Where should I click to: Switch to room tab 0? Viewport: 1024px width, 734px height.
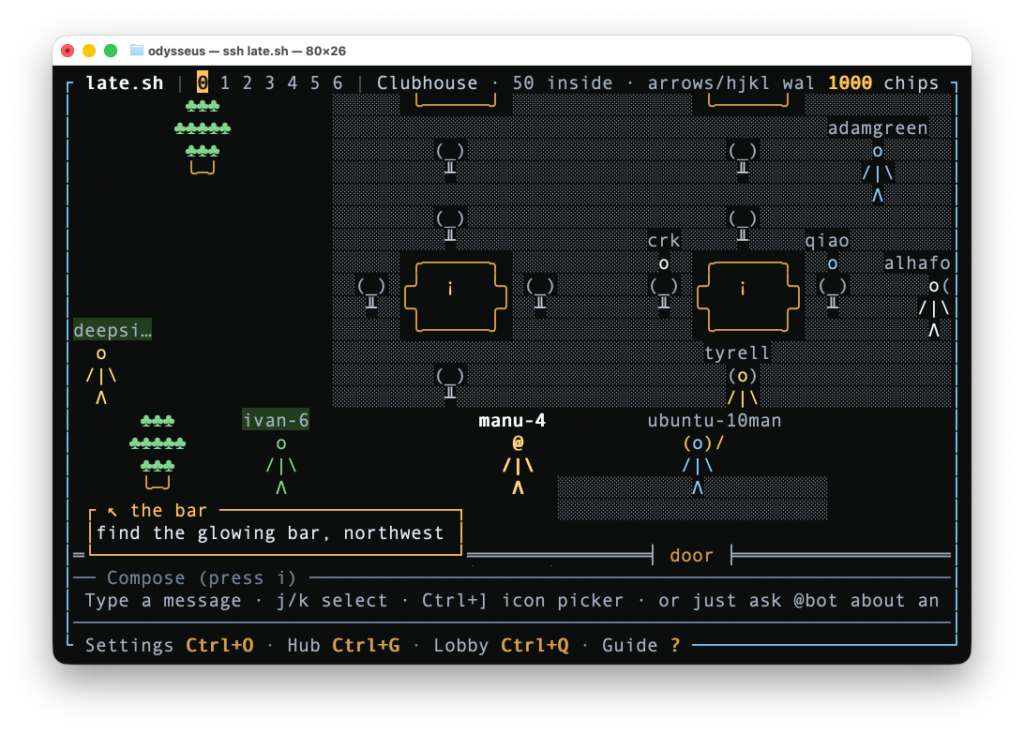(x=202, y=83)
